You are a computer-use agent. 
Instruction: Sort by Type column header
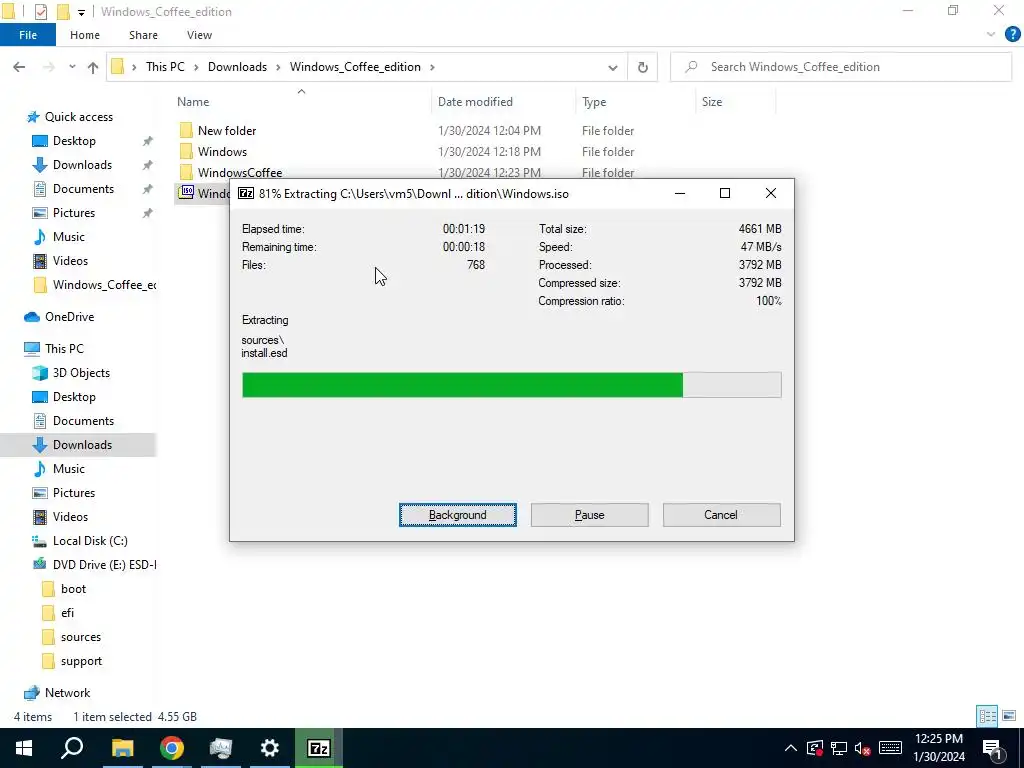click(x=594, y=102)
